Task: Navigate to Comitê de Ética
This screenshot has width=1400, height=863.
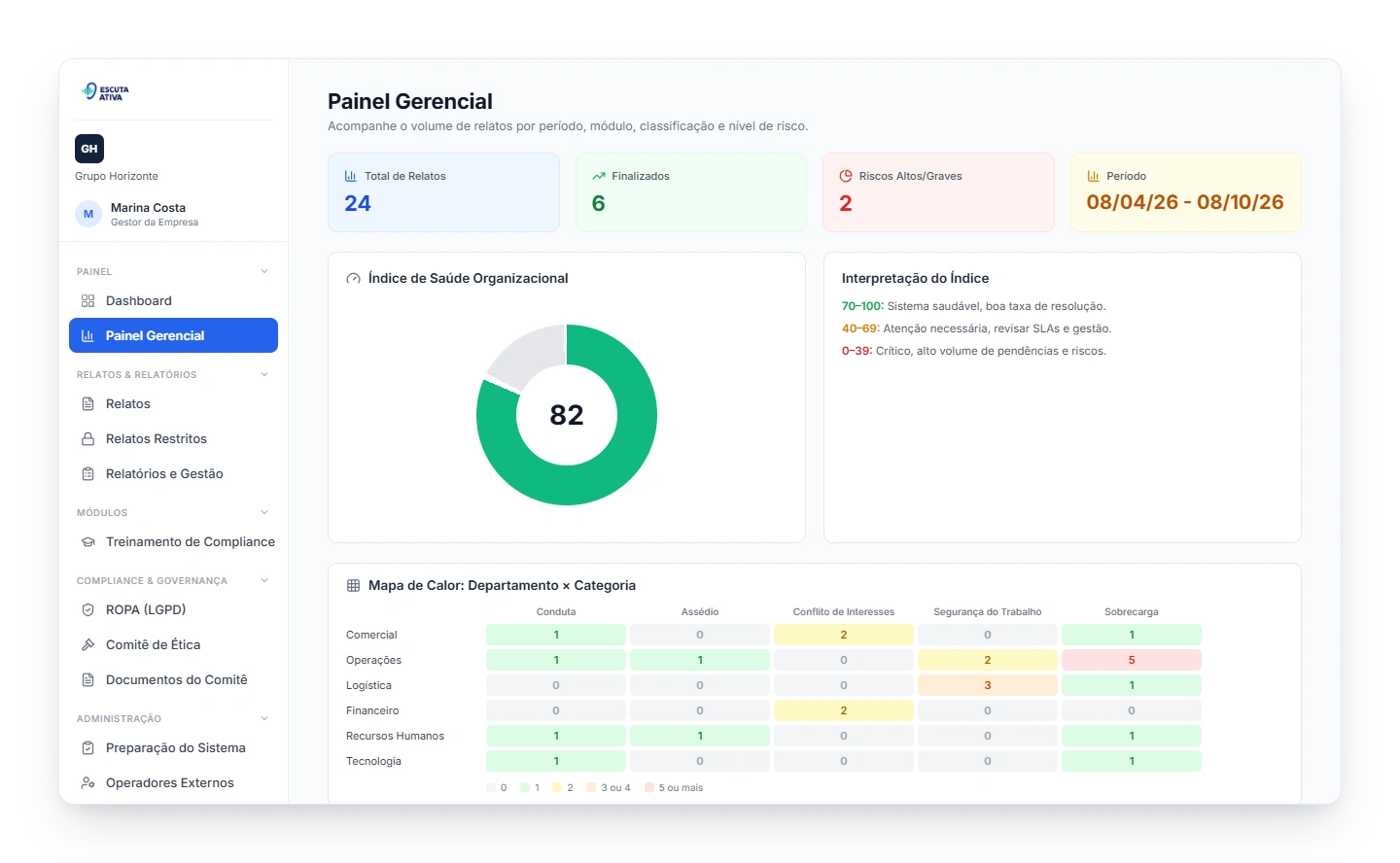Action: pyautogui.click(x=173, y=645)
